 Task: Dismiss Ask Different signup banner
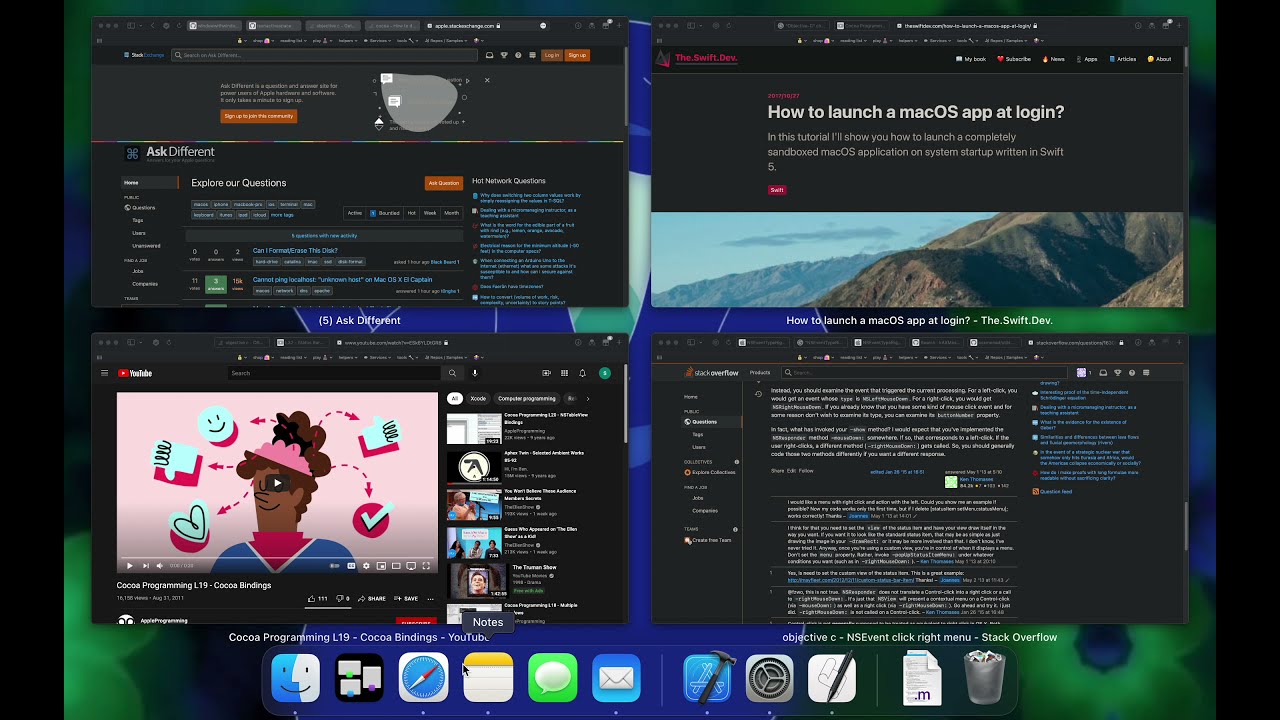point(487,80)
